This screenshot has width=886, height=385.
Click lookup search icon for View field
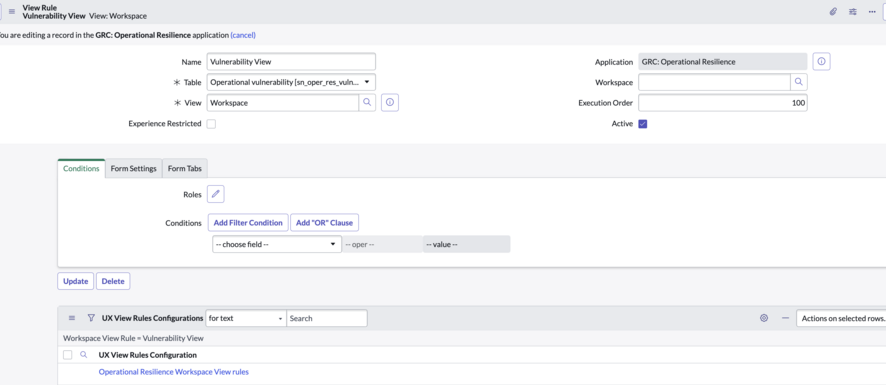tap(367, 102)
